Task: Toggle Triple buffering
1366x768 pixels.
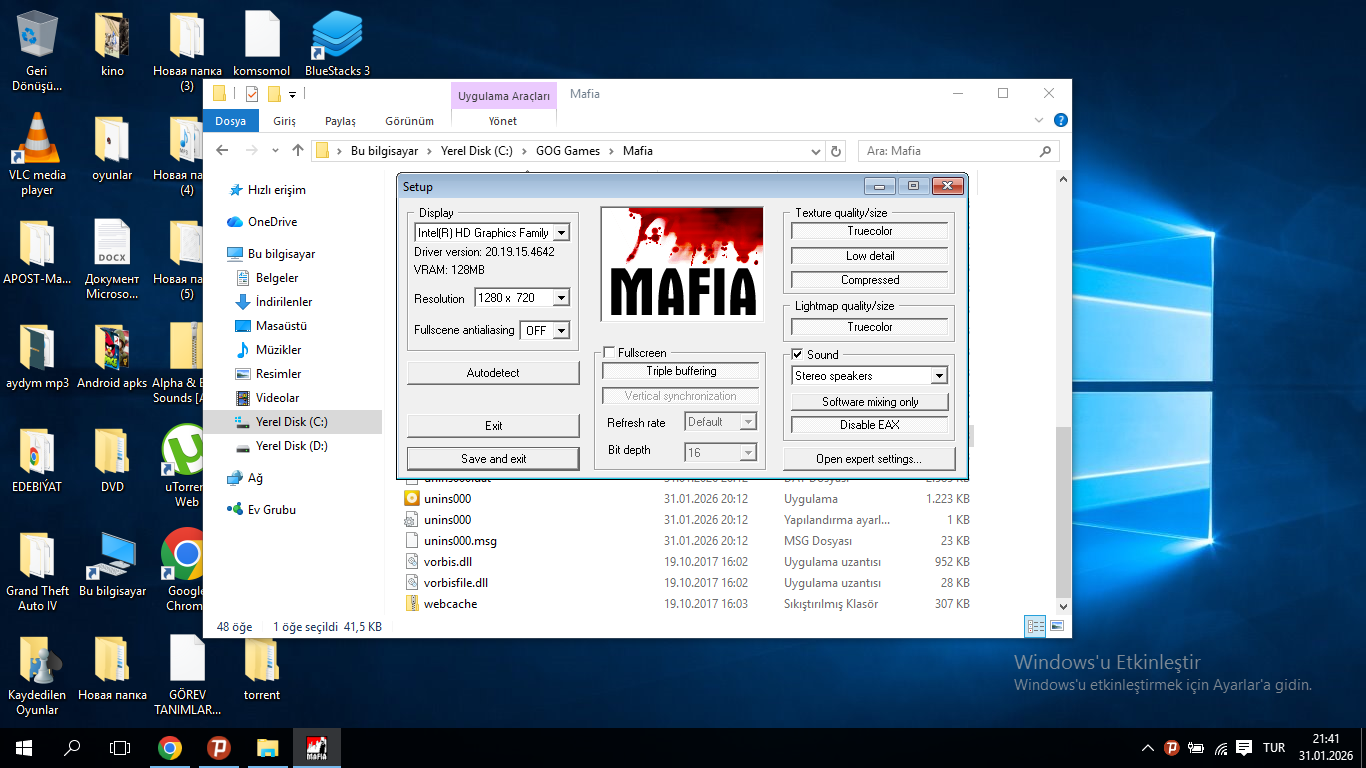Action: 681,371
